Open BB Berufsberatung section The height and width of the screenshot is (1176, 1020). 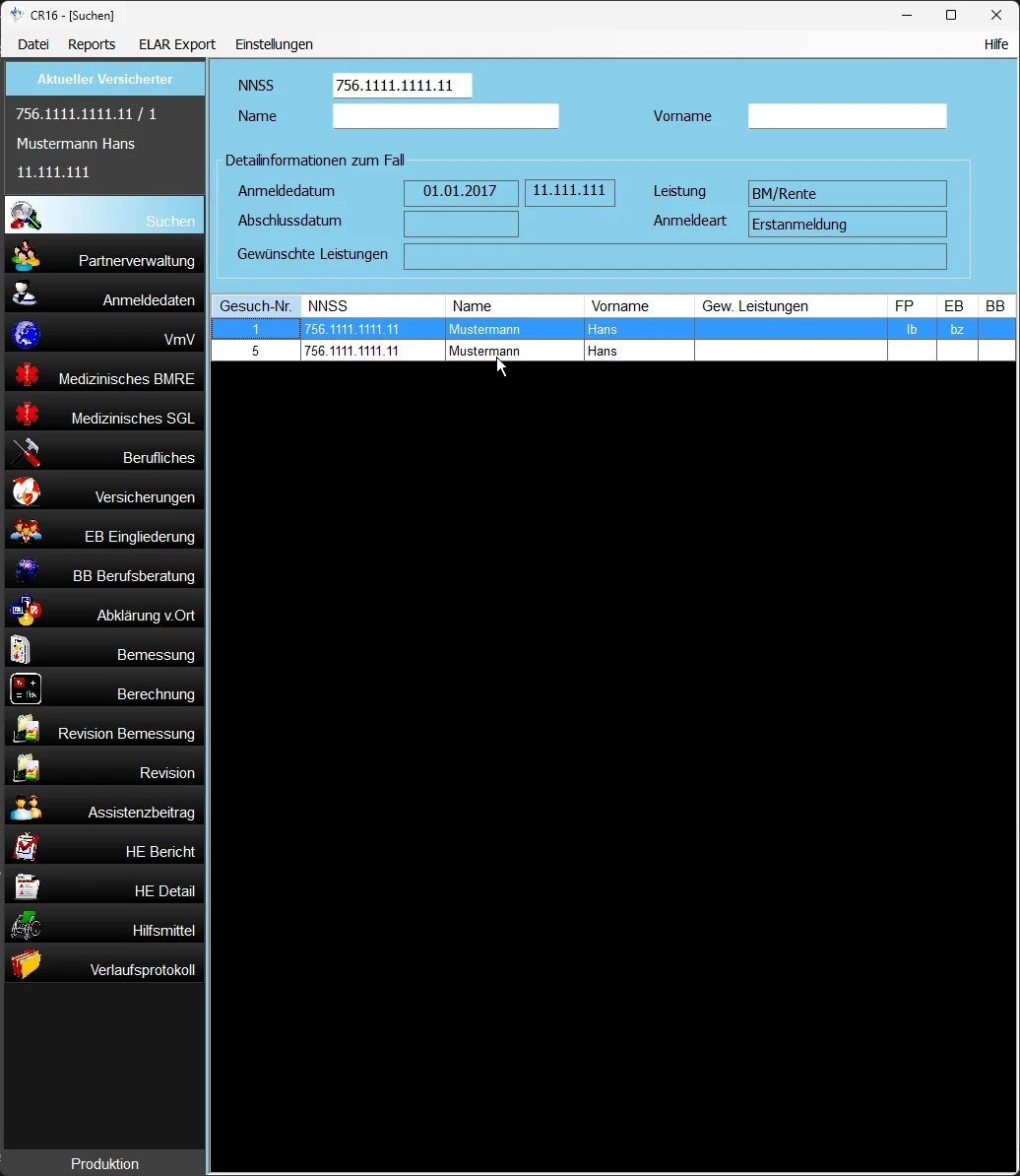(104, 570)
